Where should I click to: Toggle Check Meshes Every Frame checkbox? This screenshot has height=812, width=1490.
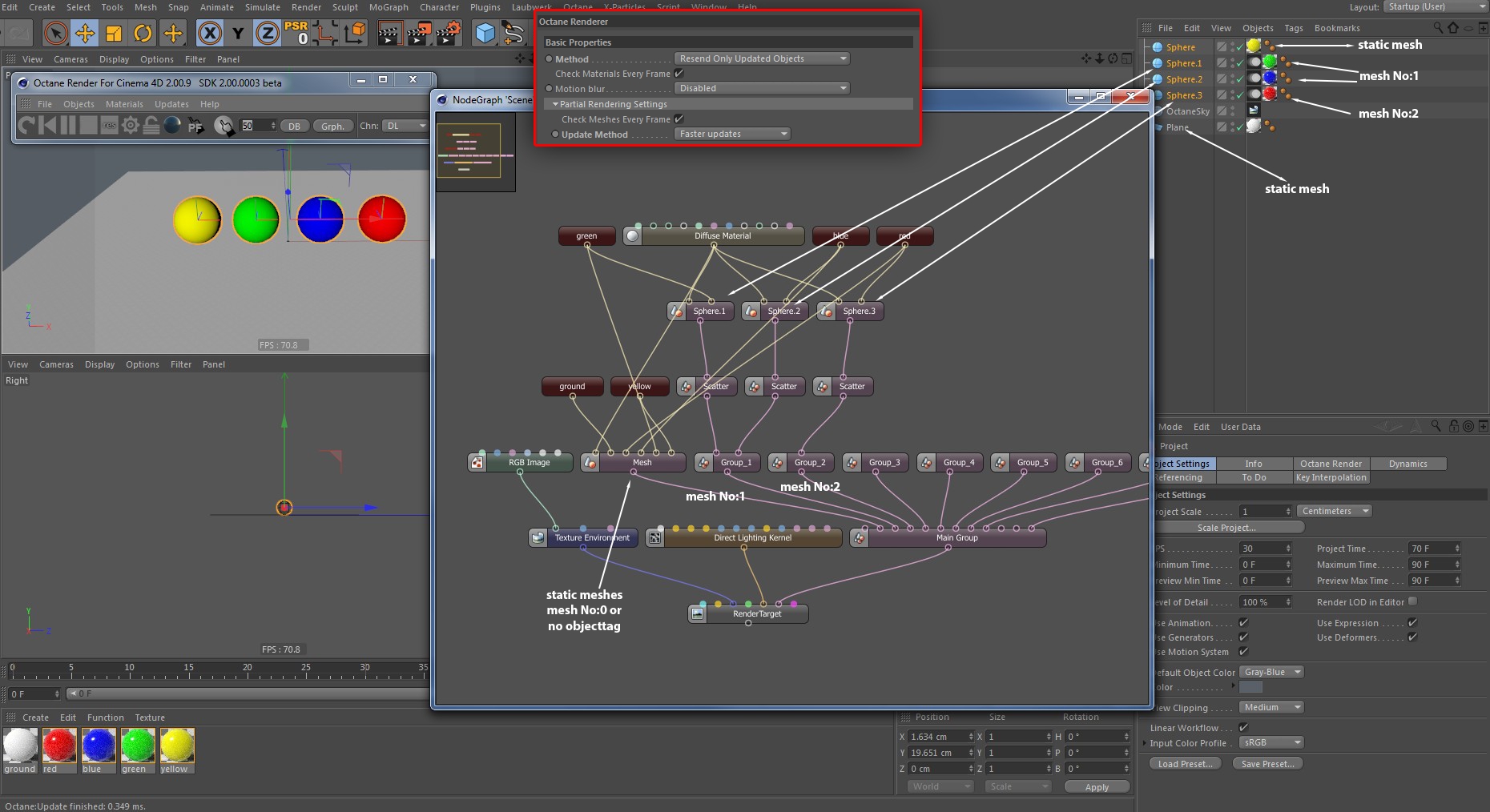[x=679, y=119]
